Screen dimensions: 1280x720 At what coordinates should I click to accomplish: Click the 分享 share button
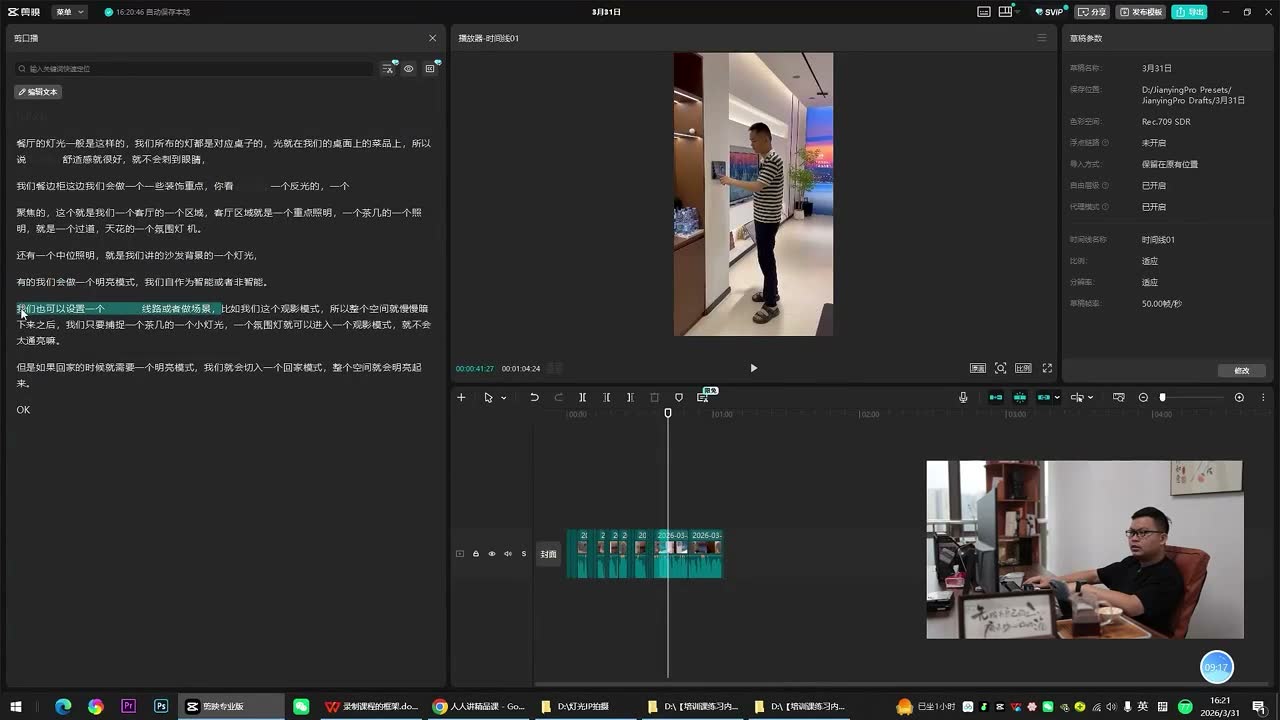(1093, 12)
